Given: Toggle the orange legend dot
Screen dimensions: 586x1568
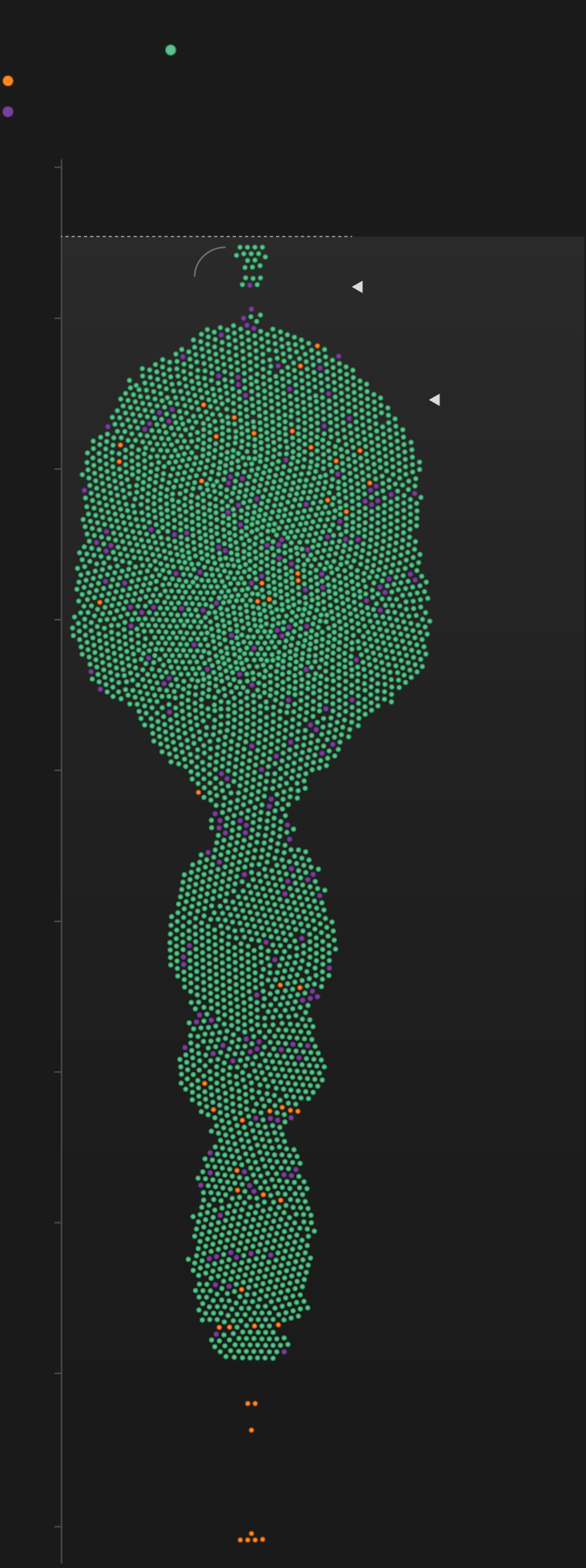Looking at the screenshot, I should click(8, 81).
